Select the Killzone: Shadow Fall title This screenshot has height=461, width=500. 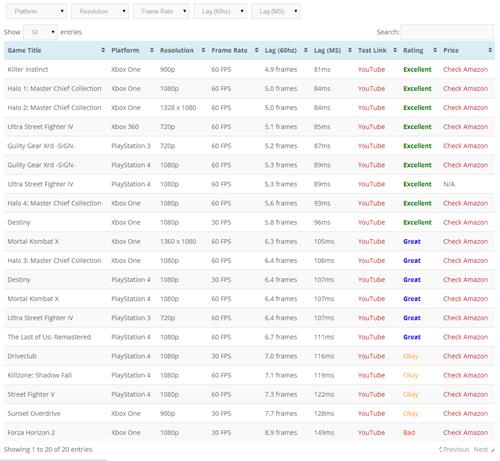point(40,375)
